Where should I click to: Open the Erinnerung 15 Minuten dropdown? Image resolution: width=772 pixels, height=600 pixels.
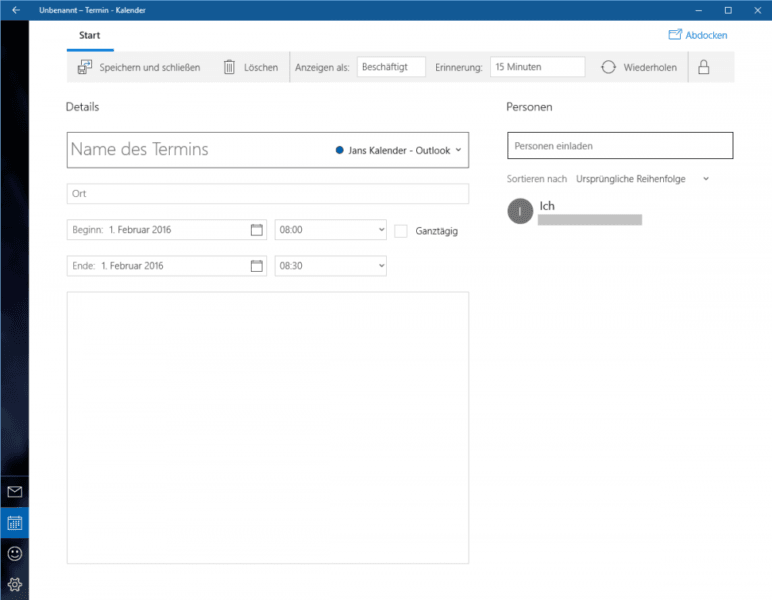coord(538,67)
